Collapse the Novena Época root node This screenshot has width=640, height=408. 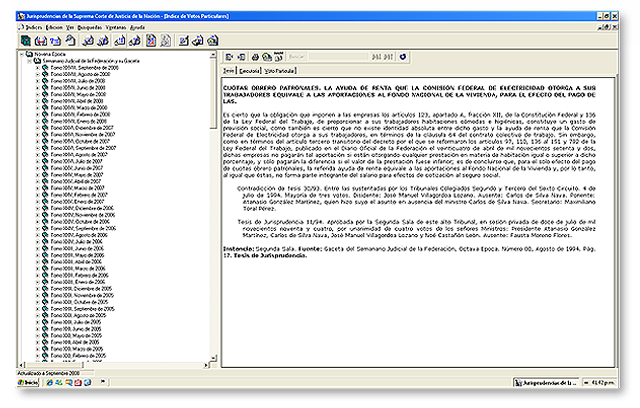[22, 54]
